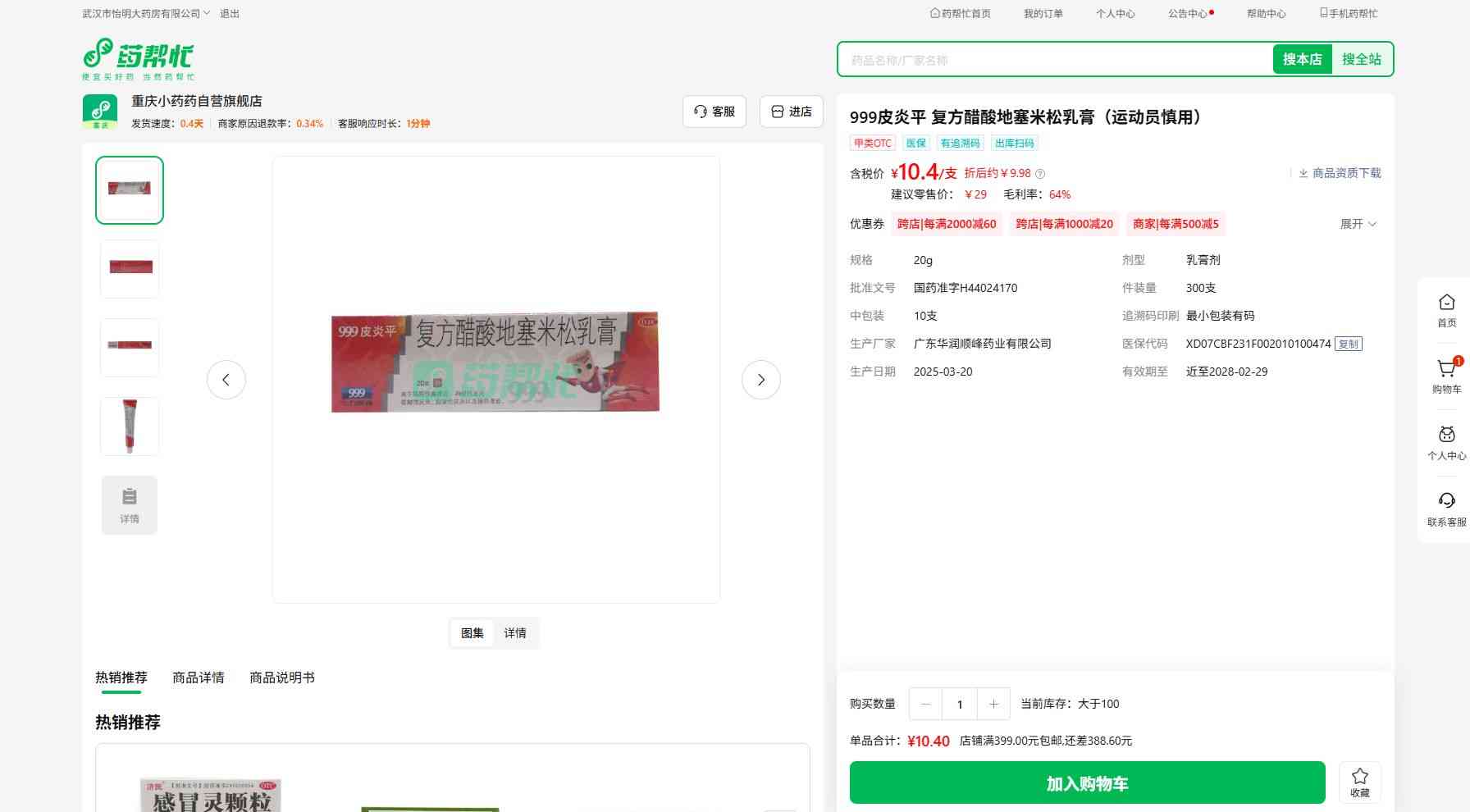Image resolution: width=1470 pixels, height=812 pixels.
Task: Switch to the 商品说明书 tab
Action: tap(281, 677)
